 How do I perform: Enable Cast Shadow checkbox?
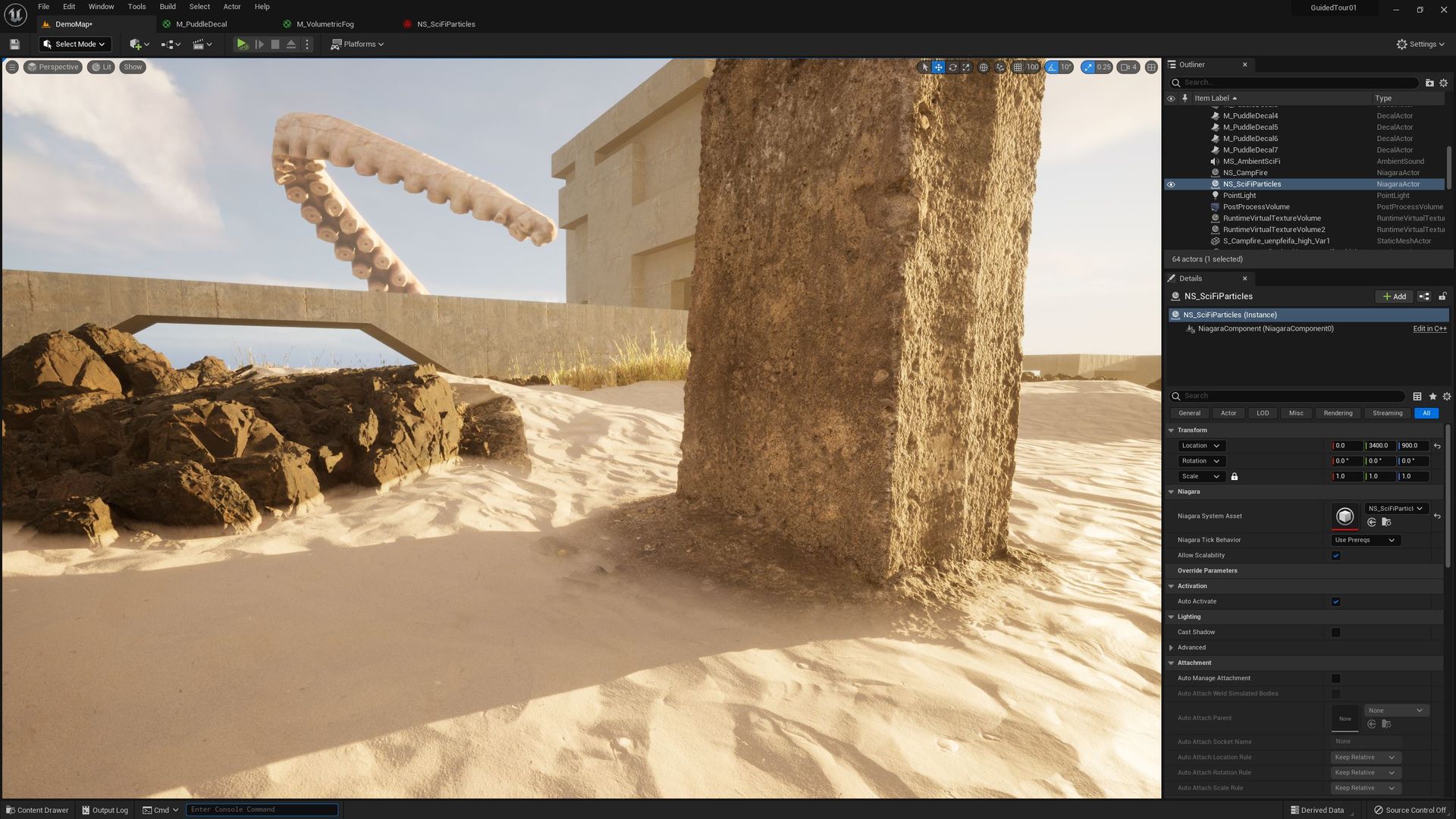click(1336, 632)
